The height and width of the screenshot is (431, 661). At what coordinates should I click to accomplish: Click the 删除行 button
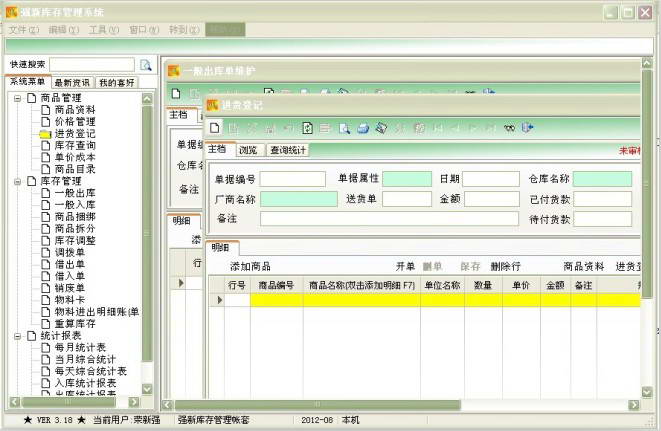tap(505, 267)
